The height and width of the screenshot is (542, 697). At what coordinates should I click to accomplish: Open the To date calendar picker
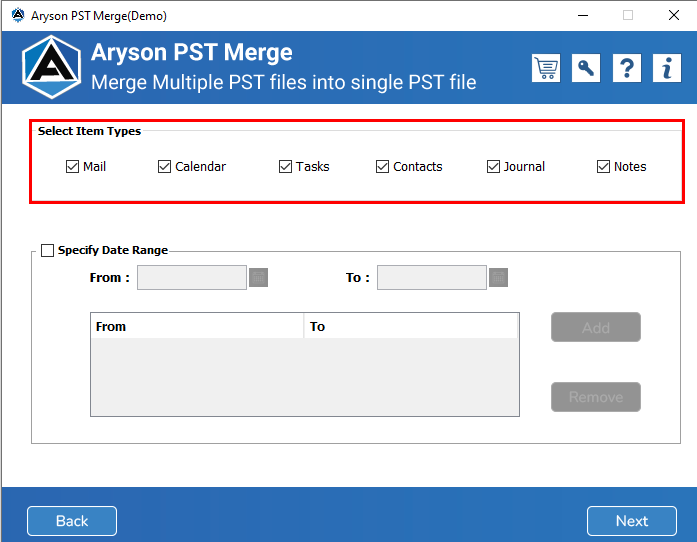pyautogui.click(x=498, y=278)
